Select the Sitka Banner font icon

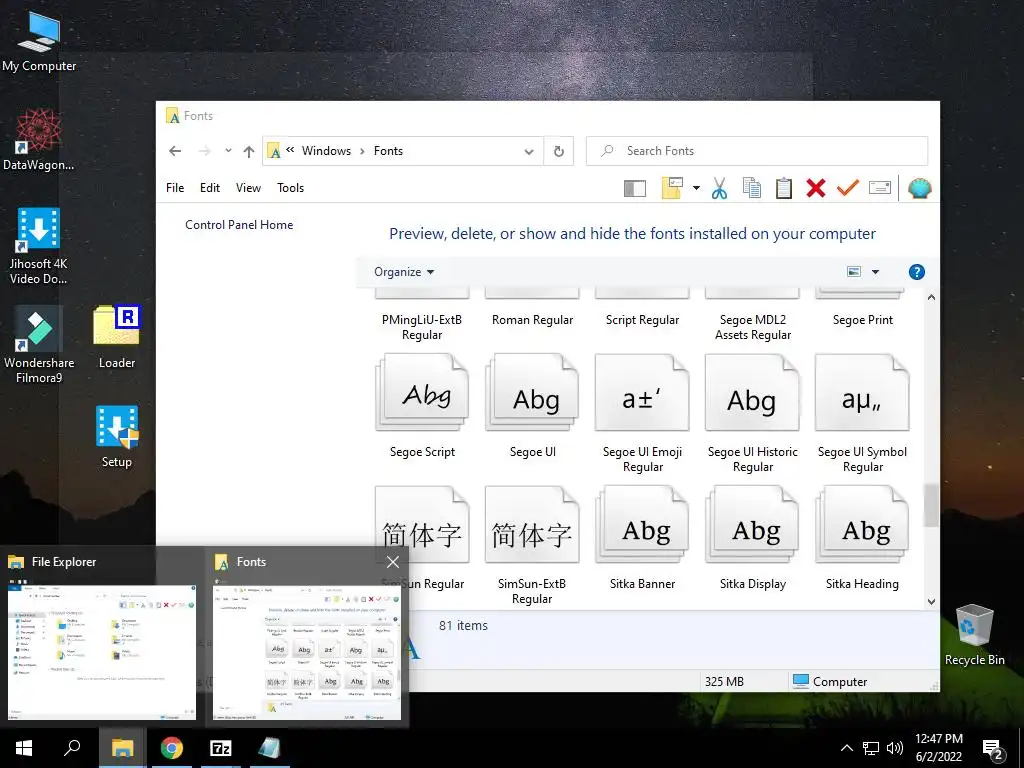642,524
